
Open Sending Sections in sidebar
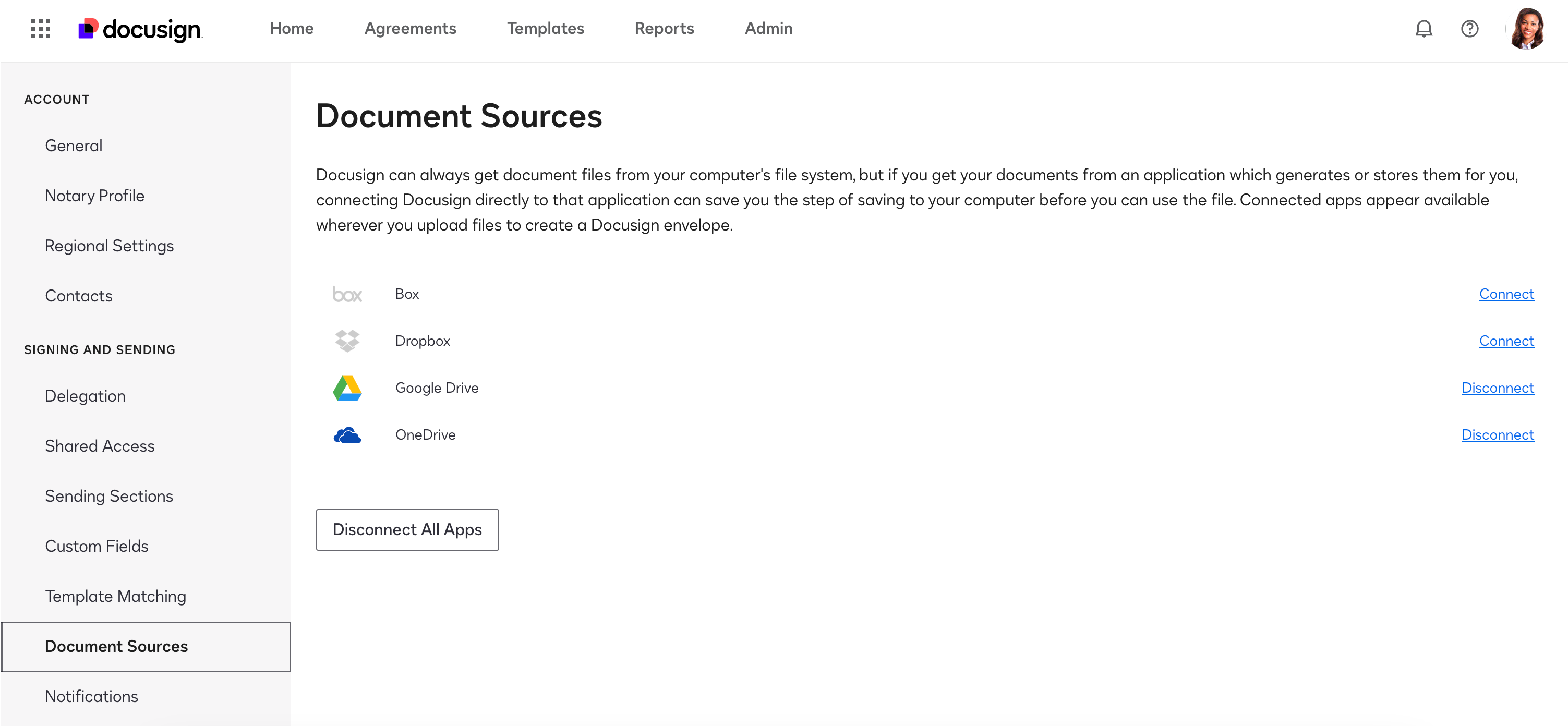point(109,496)
